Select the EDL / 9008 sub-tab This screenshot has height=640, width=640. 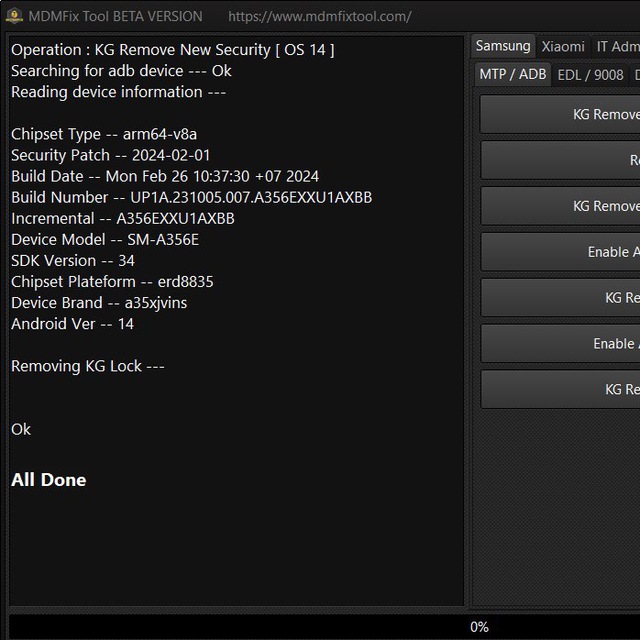[590, 75]
